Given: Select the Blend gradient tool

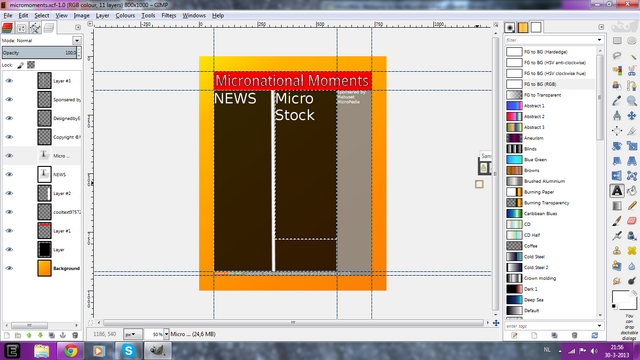Looking at the screenshot, I should tap(617, 205).
